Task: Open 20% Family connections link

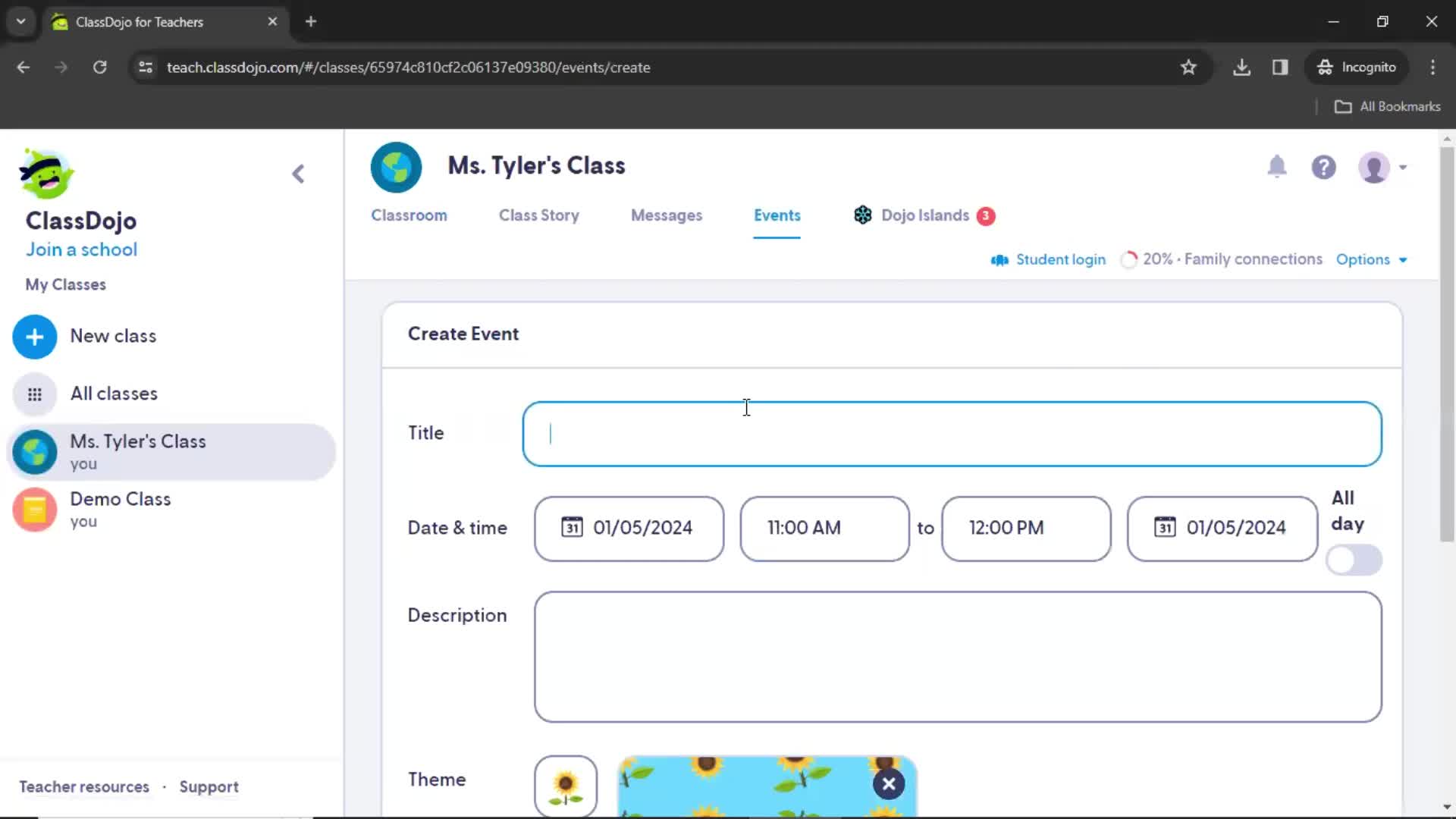Action: (x=1232, y=260)
